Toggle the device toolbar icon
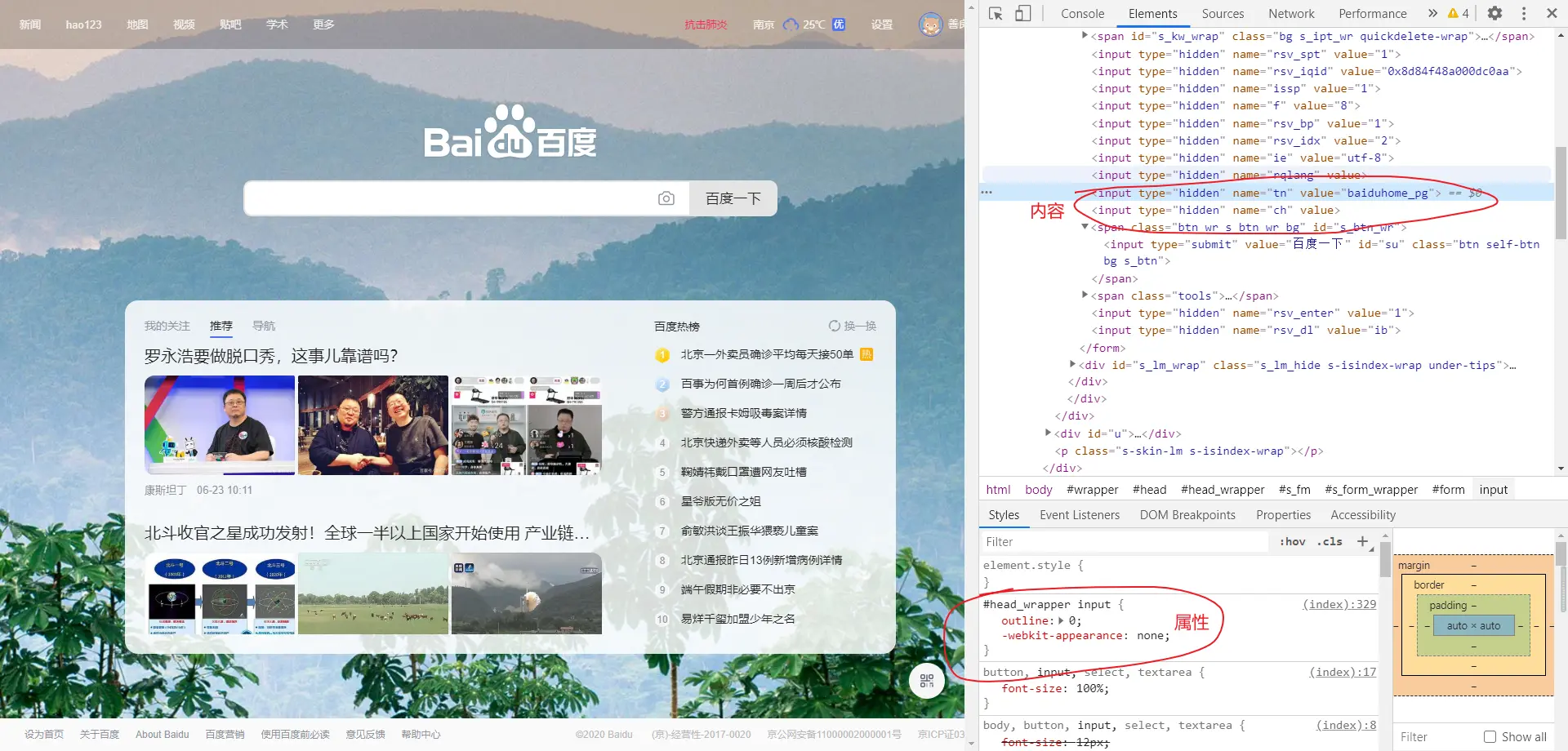Viewport: 1568px width, 751px height. (x=1023, y=13)
